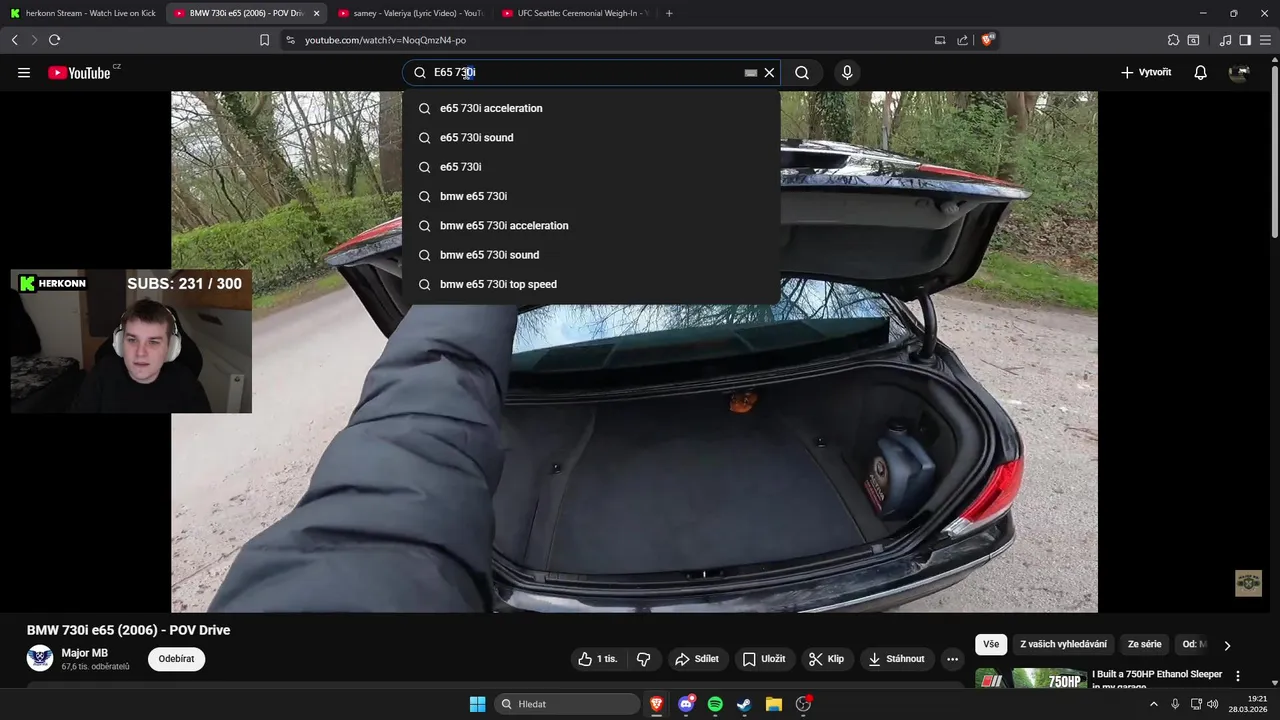Bookmark this page

pyautogui.click(x=264, y=40)
